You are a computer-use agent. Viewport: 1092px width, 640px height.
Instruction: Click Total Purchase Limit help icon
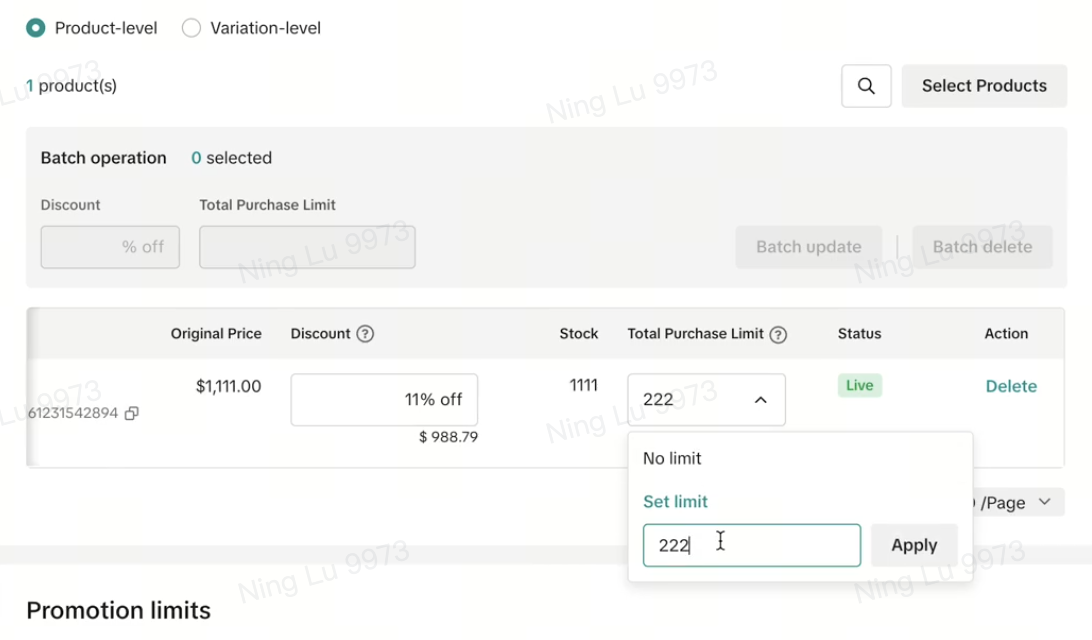tap(778, 335)
